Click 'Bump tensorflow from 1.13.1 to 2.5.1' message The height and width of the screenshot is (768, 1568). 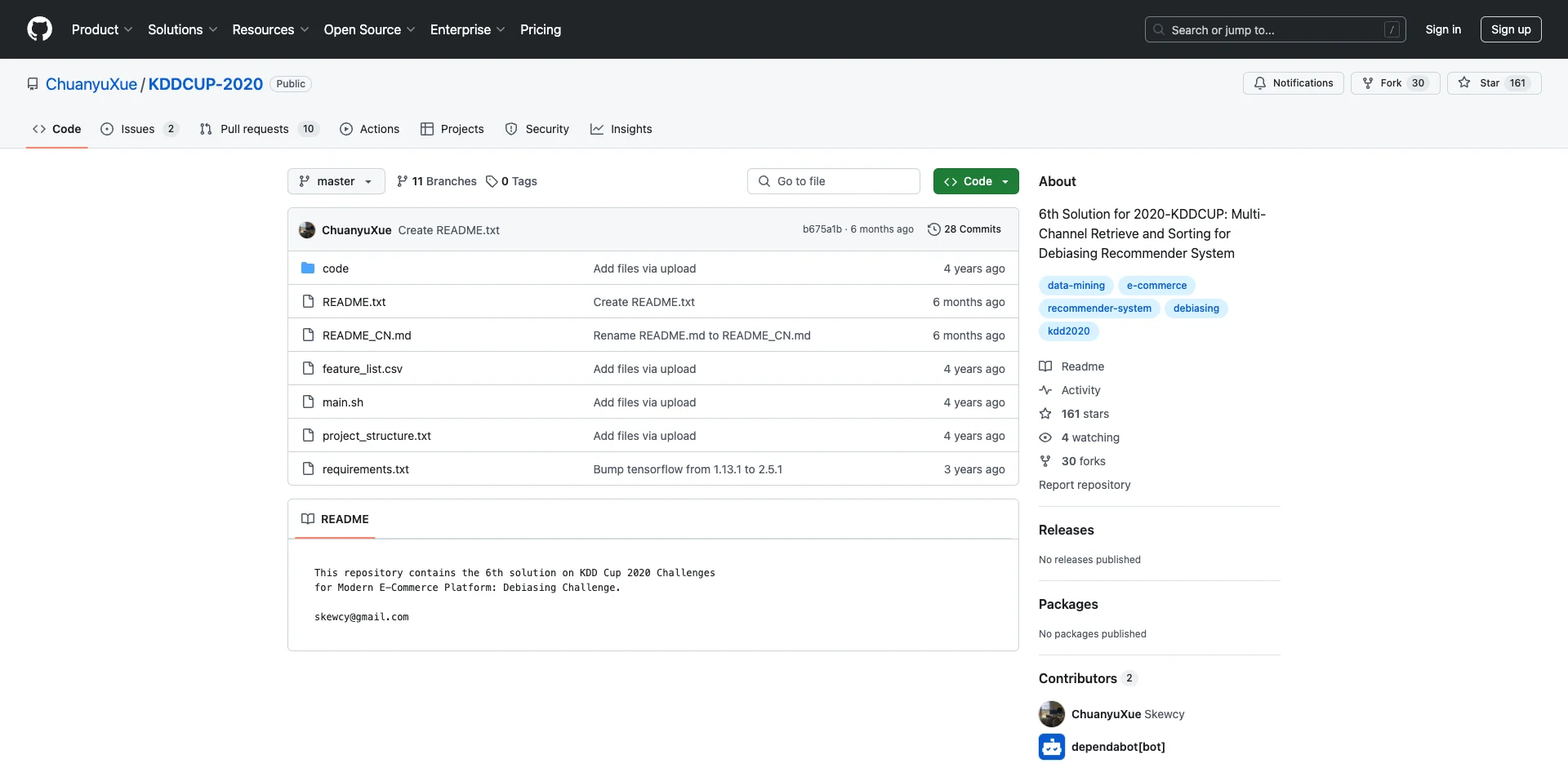688,469
